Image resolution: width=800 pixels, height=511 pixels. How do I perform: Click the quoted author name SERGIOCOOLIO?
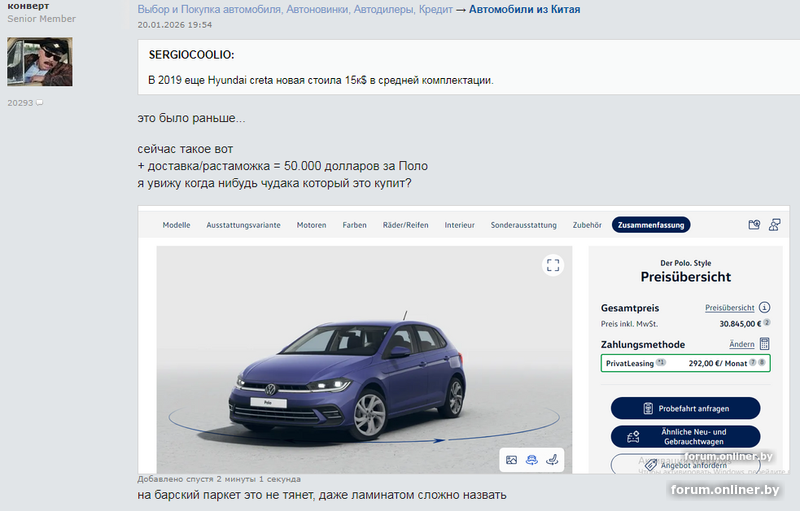[191, 55]
